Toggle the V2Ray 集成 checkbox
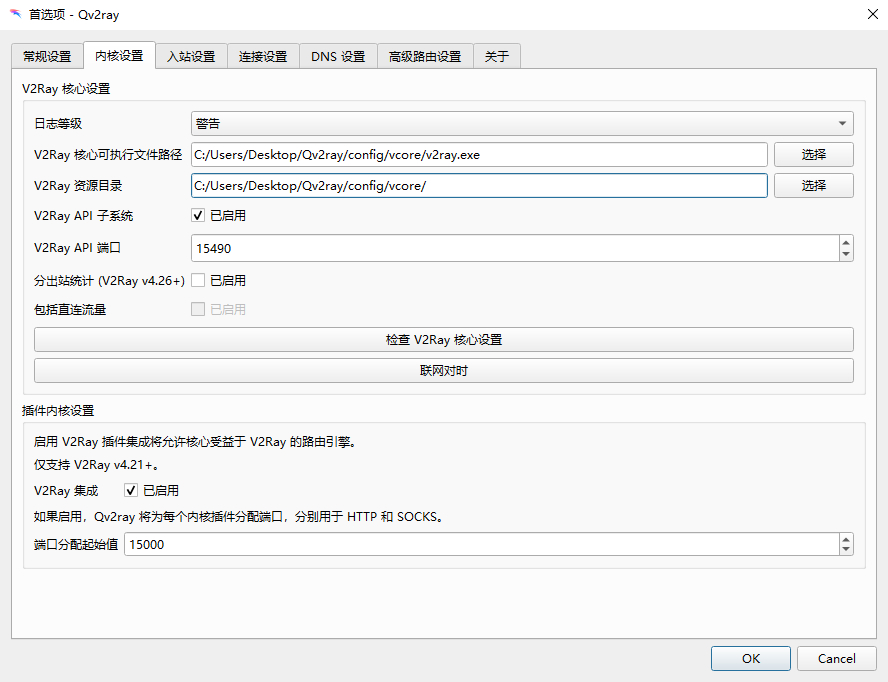888x682 pixels. coord(131,491)
